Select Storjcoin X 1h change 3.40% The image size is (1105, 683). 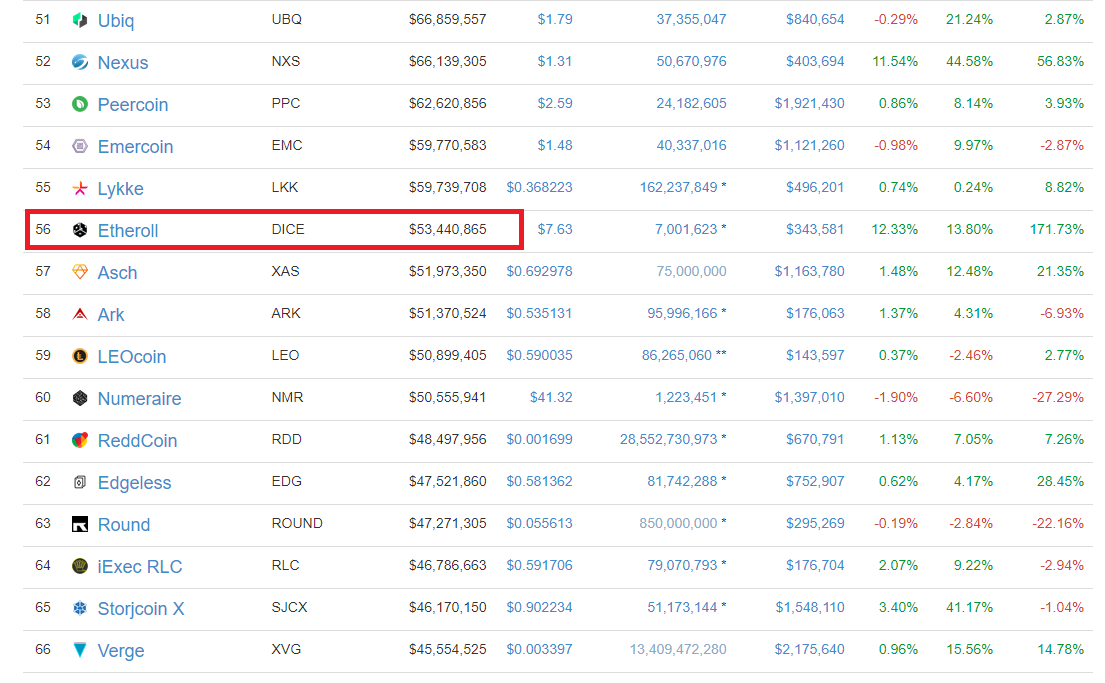click(x=898, y=608)
